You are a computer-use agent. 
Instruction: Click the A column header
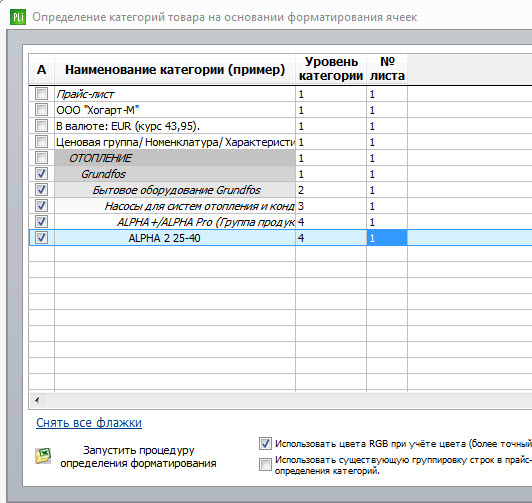pyautogui.click(x=41, y=70)
